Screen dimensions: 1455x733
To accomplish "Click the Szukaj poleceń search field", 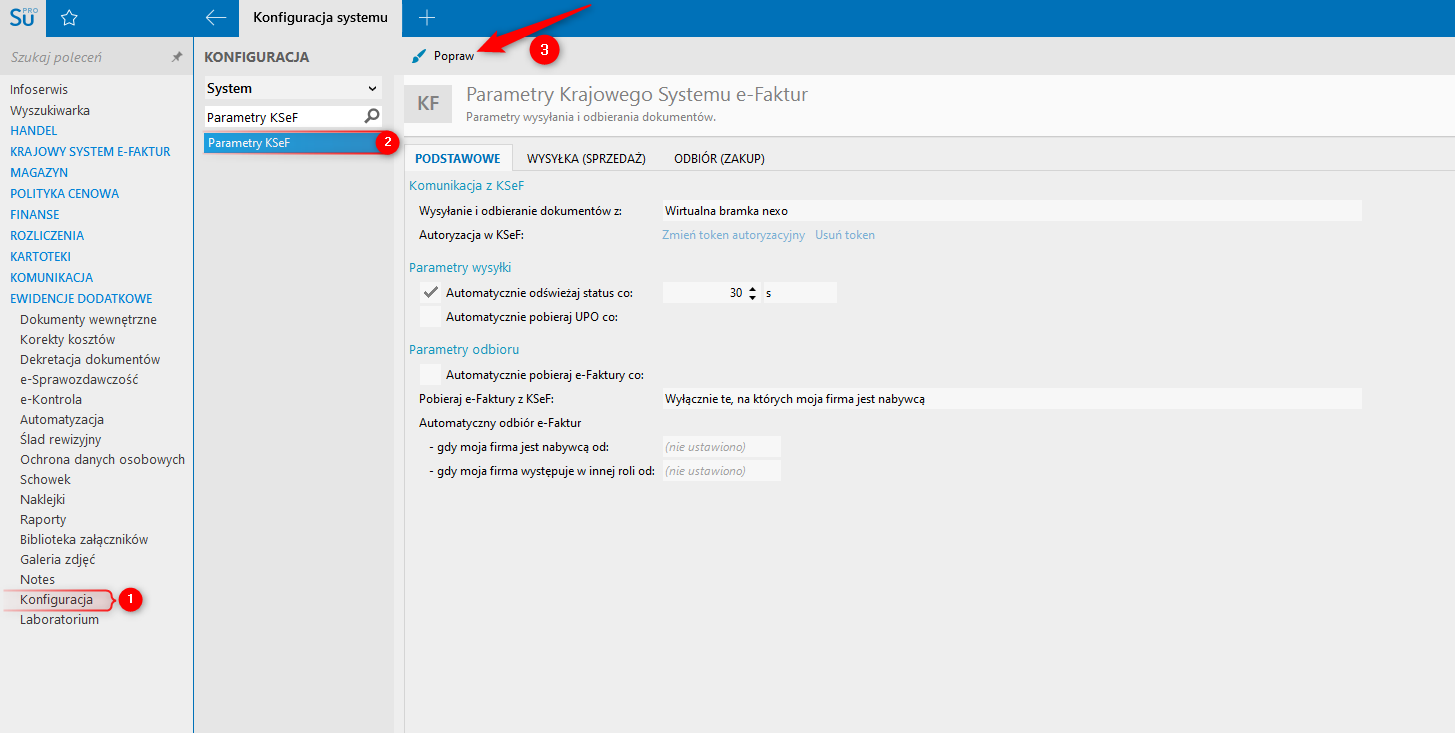I will [85, 57].
